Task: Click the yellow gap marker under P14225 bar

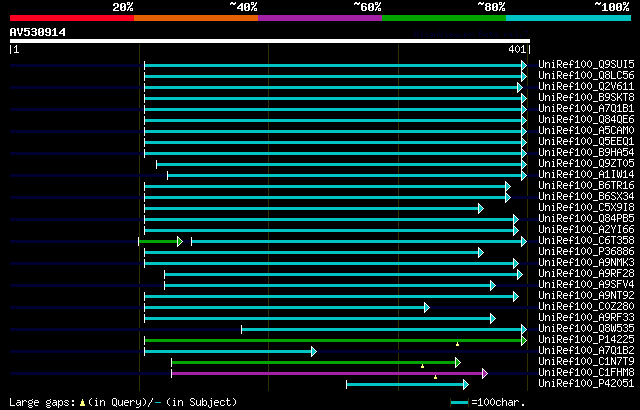Action: point(457,344)
